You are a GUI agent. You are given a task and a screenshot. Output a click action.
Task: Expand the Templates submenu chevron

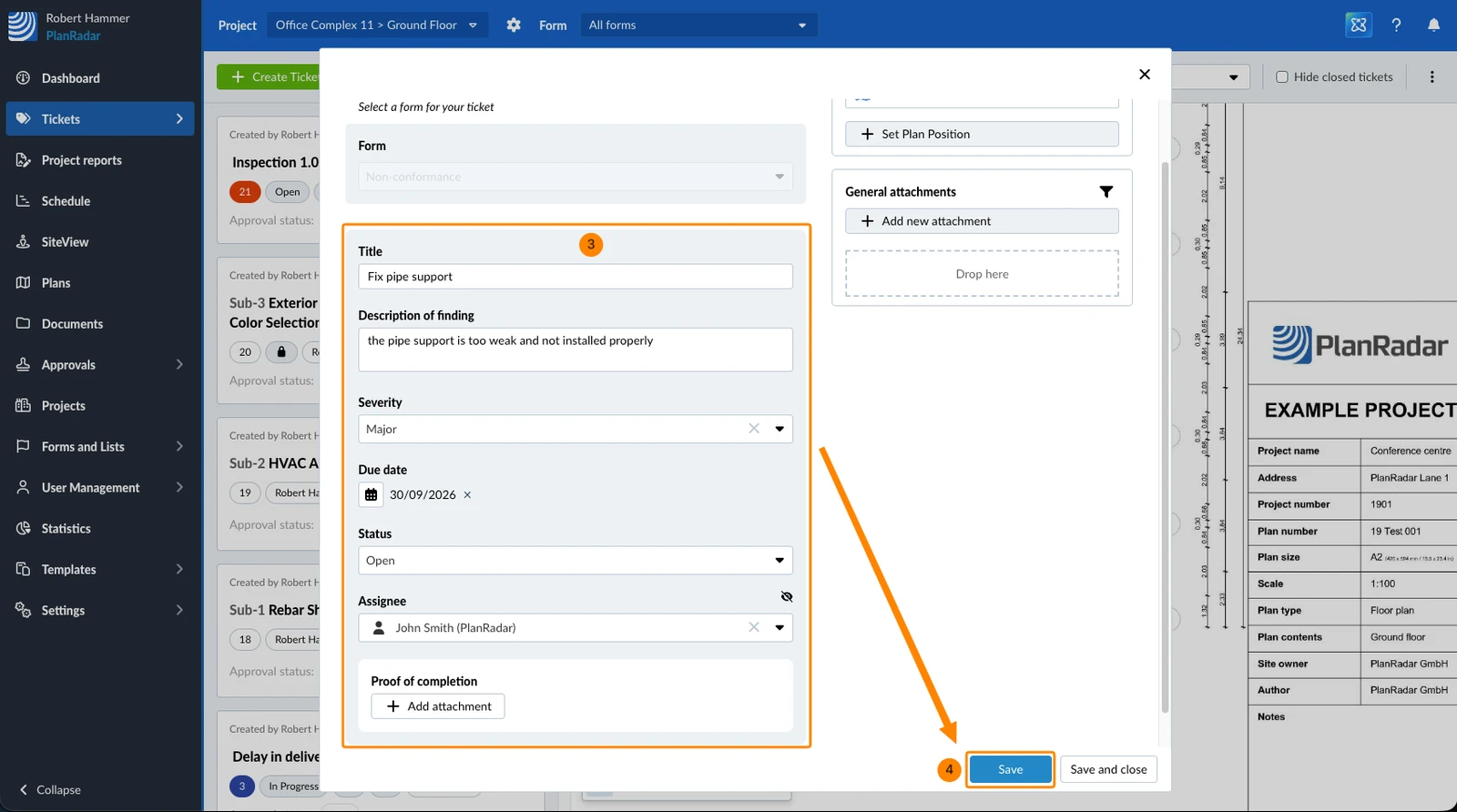179,570
